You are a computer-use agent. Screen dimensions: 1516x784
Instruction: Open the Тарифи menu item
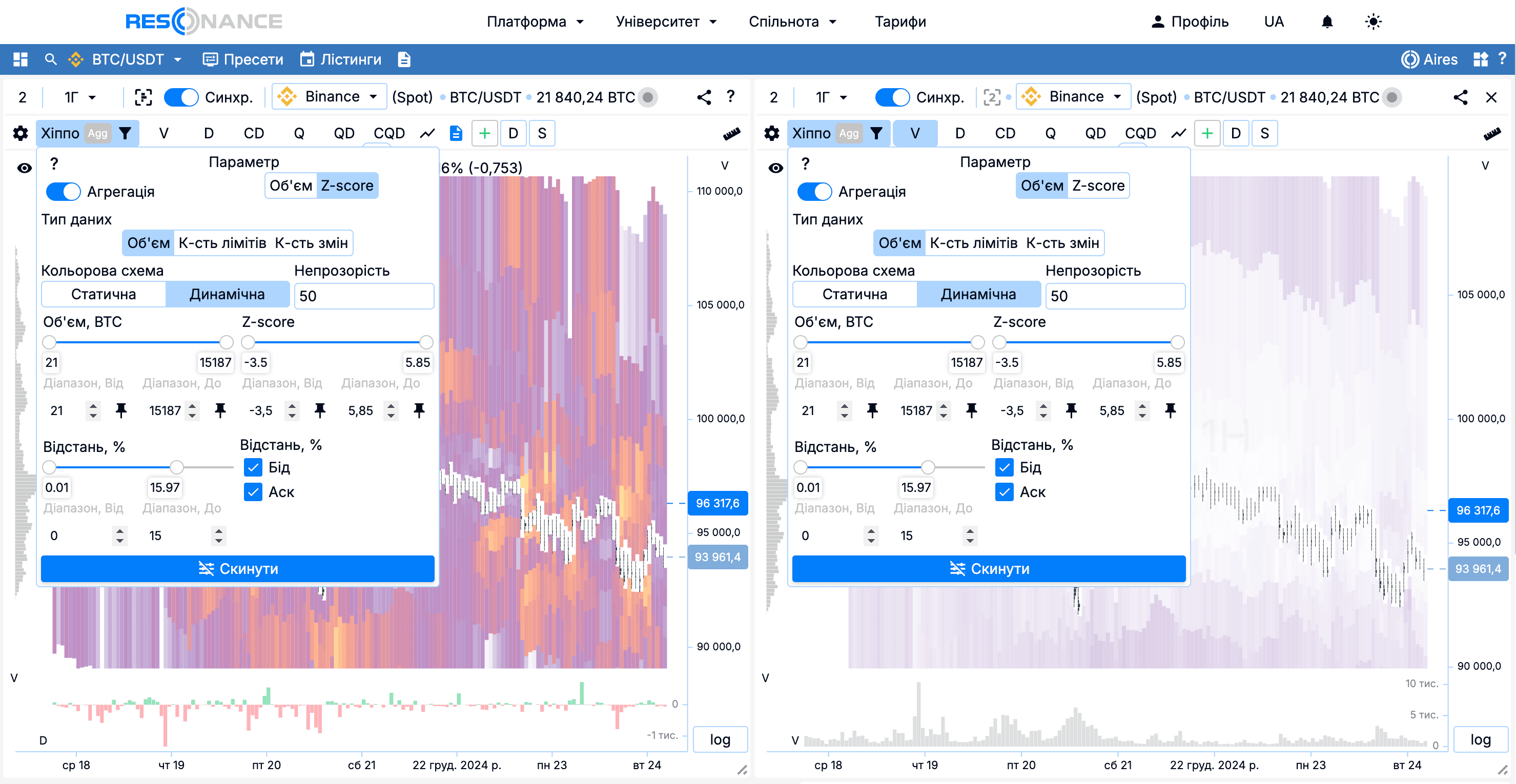(900, 22)
